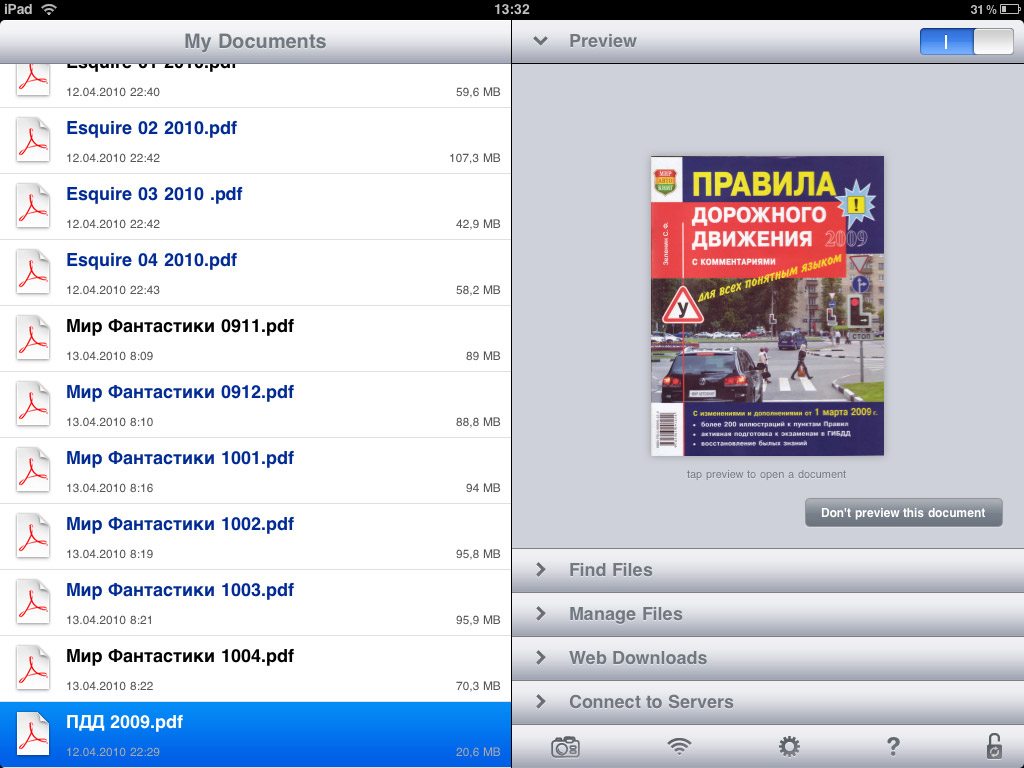Expand the Web Downloads section

click(768, 658)
